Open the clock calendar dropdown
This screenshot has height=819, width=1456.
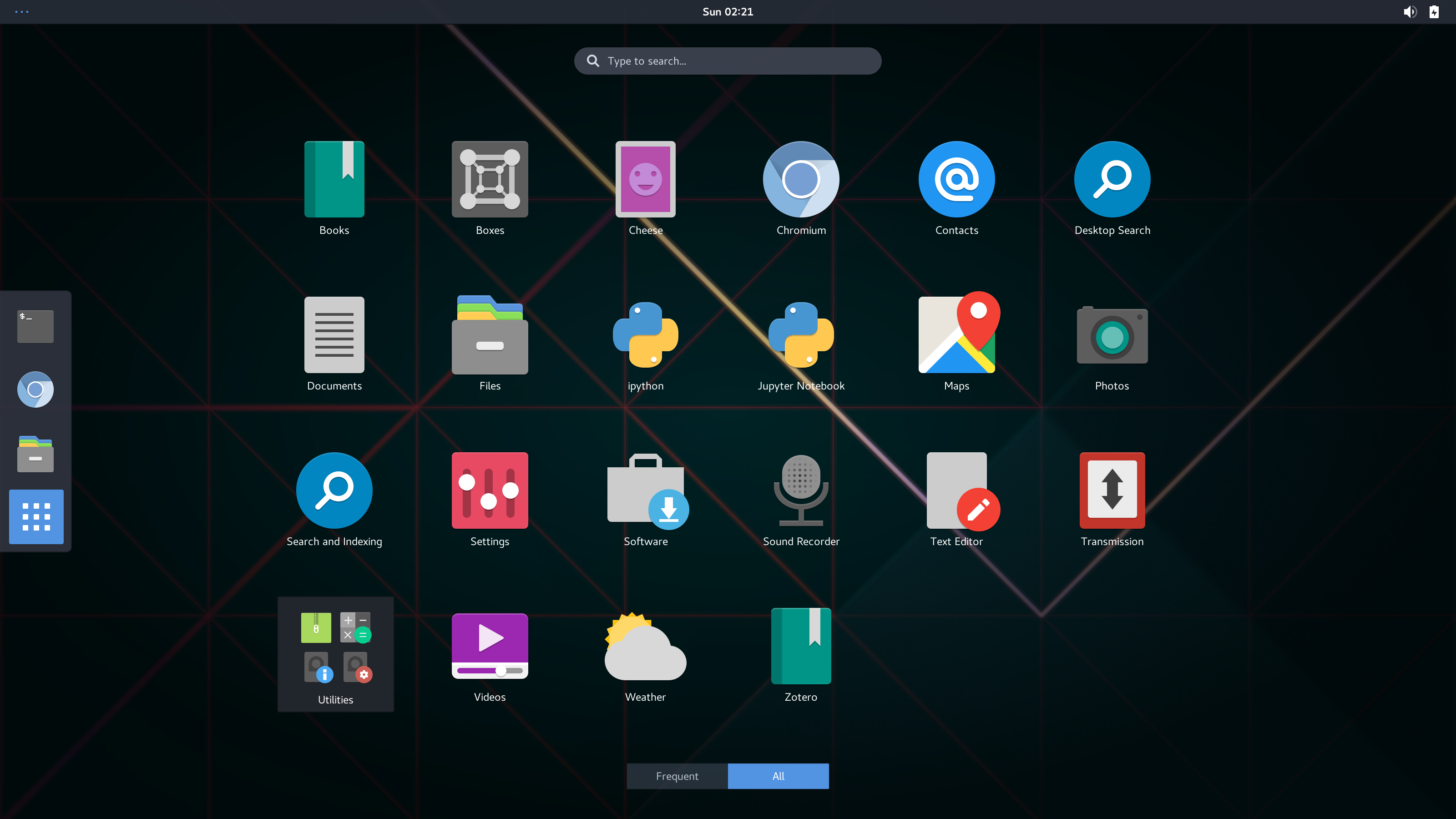[x=728, y=12]
